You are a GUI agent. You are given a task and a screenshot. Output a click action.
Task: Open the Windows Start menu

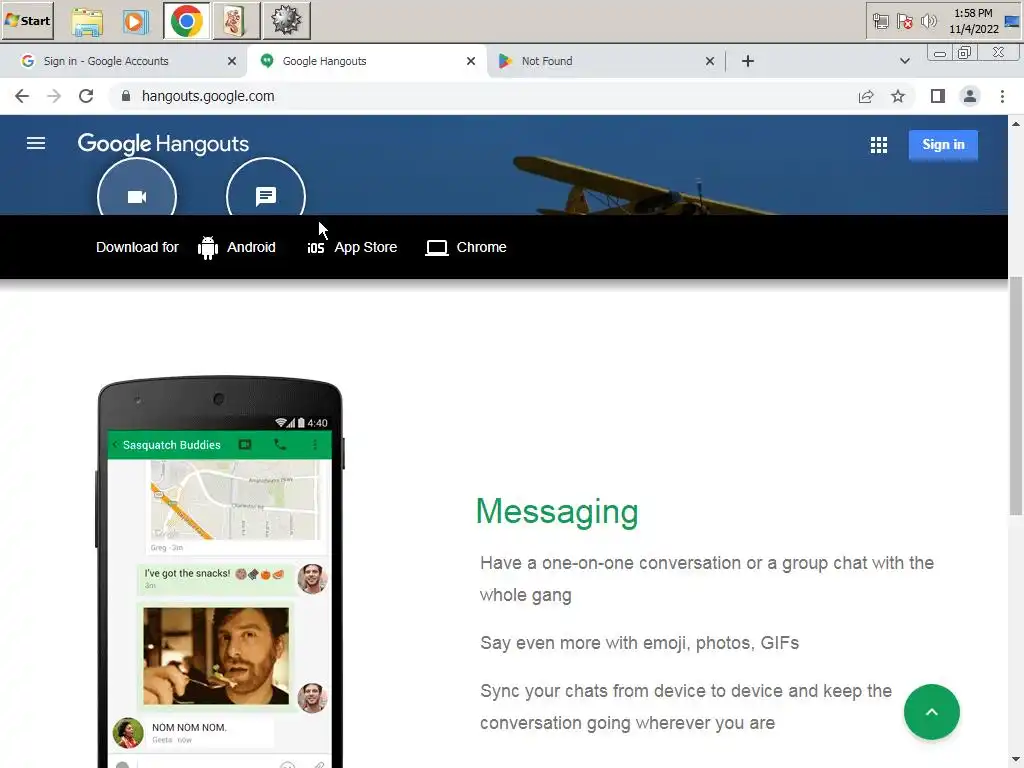tap(27, 21)
